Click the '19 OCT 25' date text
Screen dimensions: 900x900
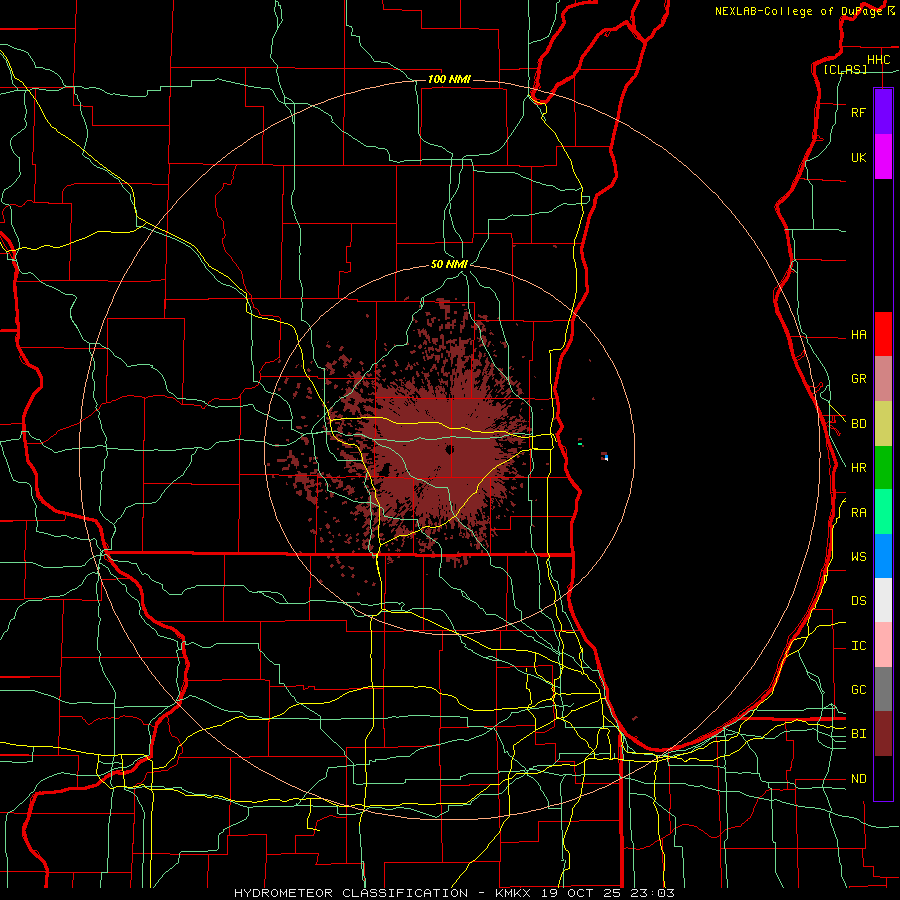[x=583, y=893]
